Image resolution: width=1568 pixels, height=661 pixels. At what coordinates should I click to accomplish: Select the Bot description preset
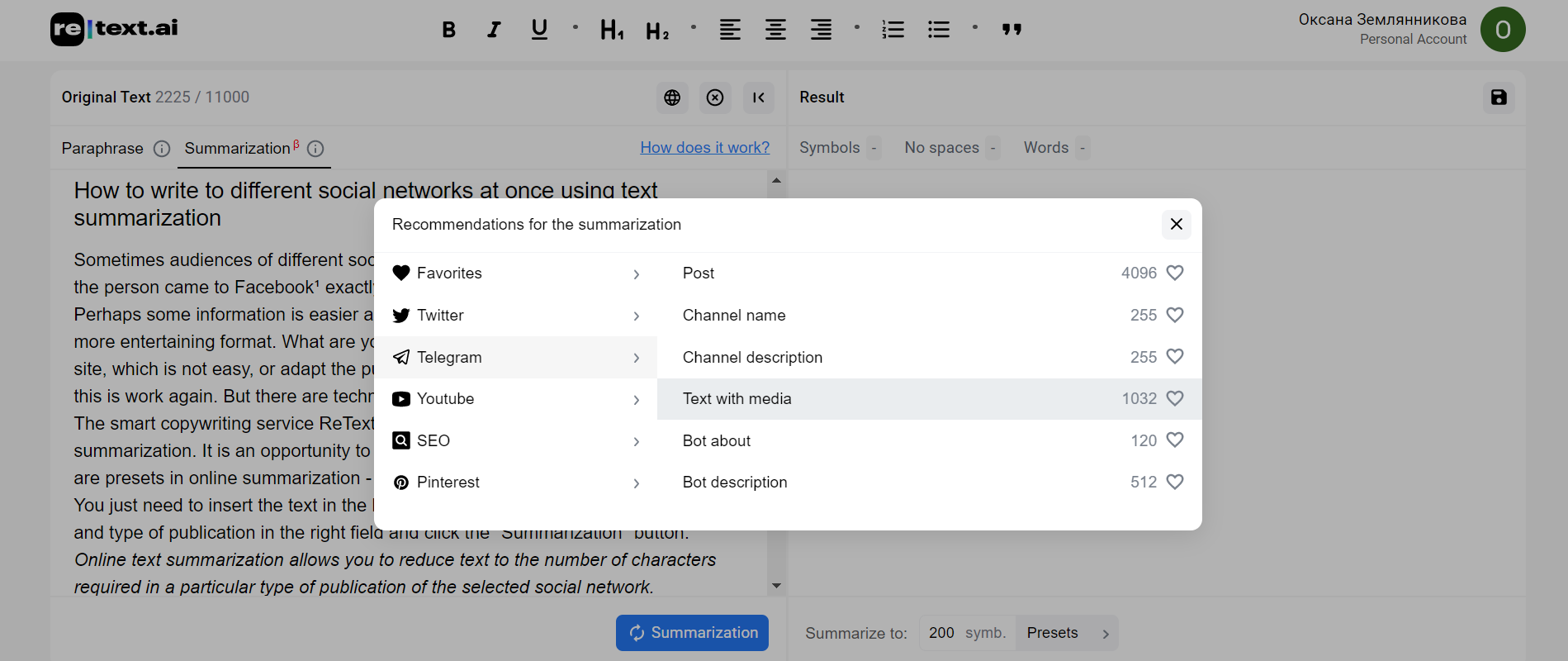[x=929, y=483]
